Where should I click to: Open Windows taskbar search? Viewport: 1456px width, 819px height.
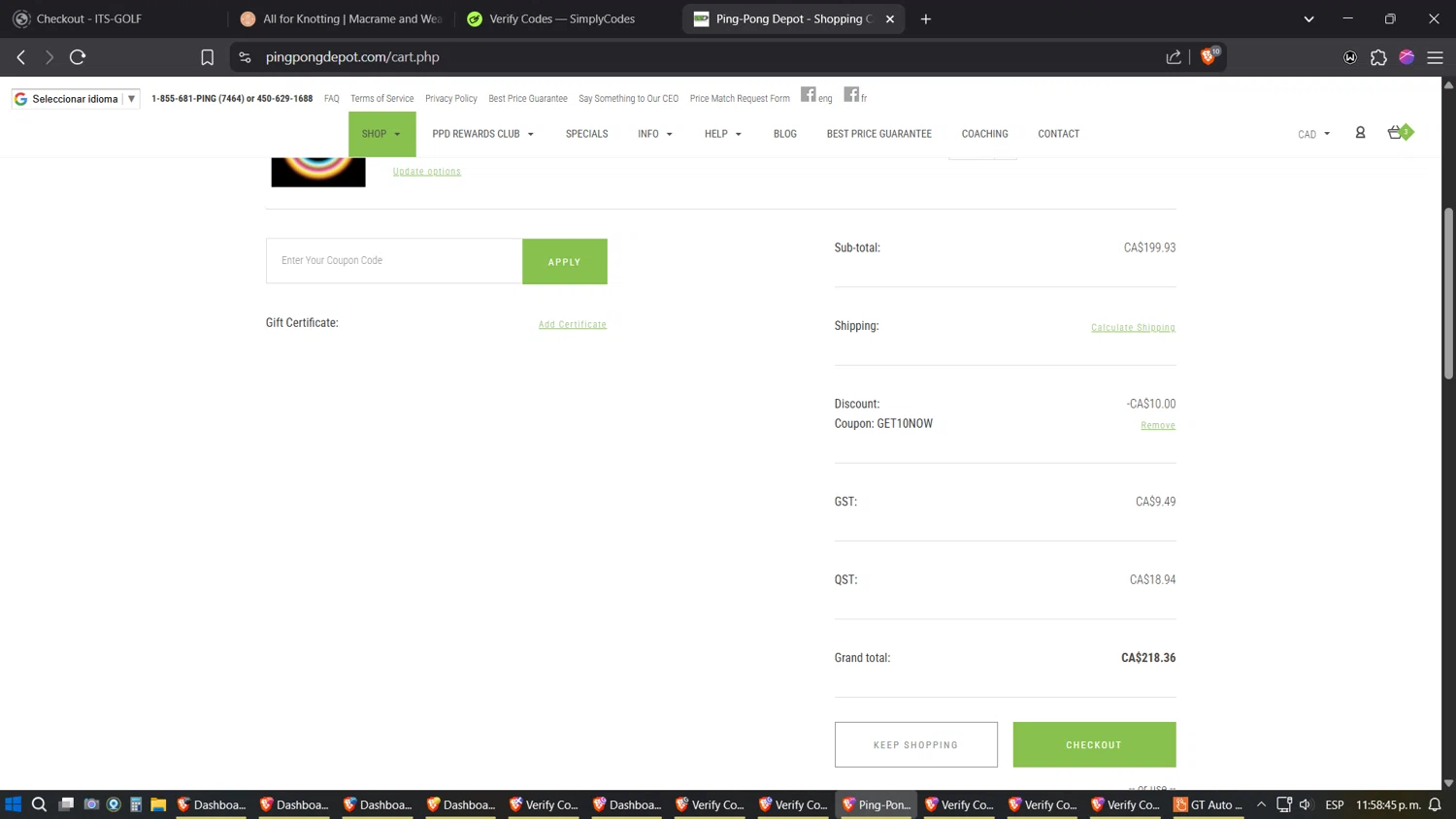point(39,804)
